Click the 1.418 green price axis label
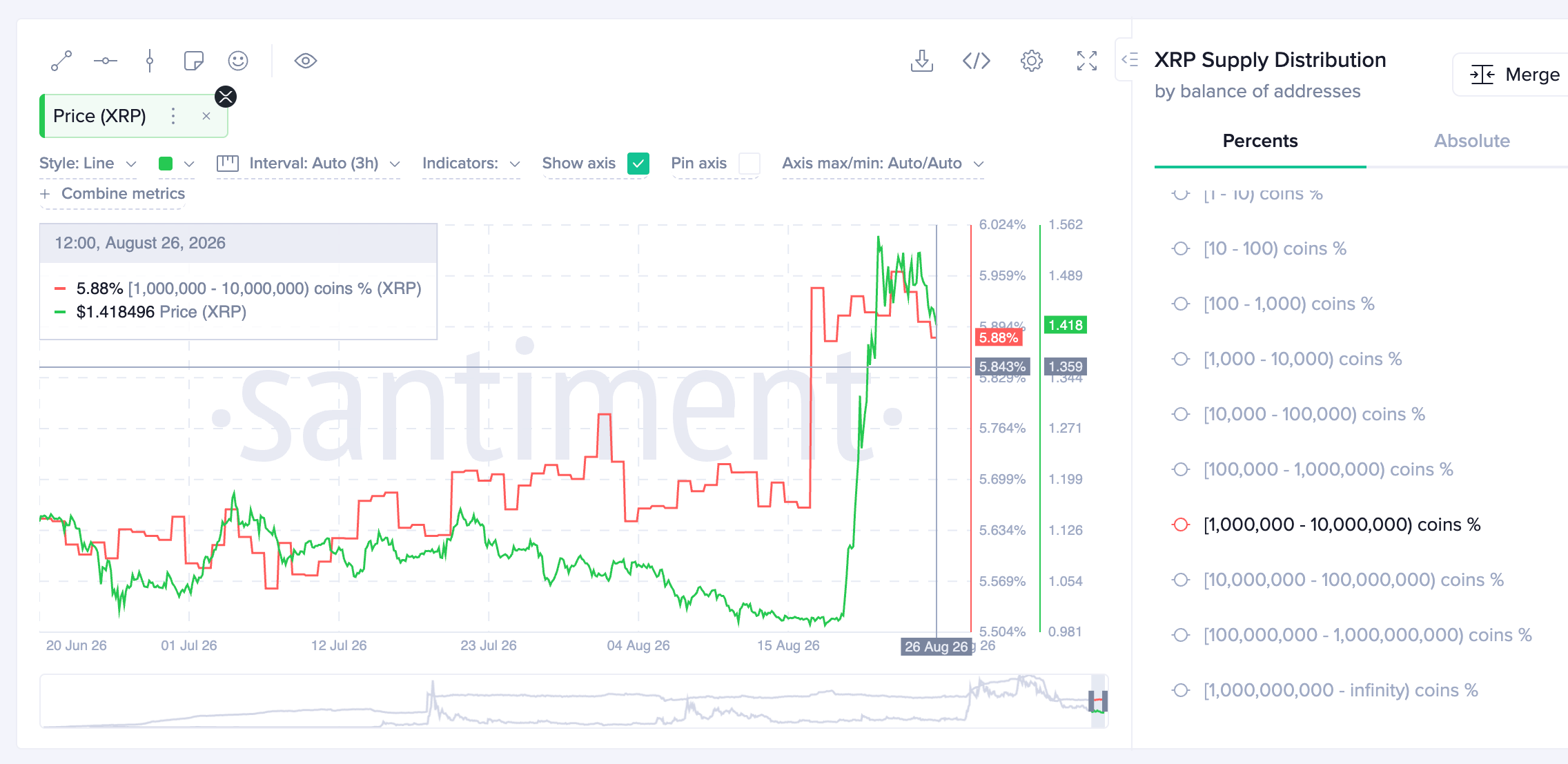Screen dimensions: 1568x764 tap(1066, 325)
